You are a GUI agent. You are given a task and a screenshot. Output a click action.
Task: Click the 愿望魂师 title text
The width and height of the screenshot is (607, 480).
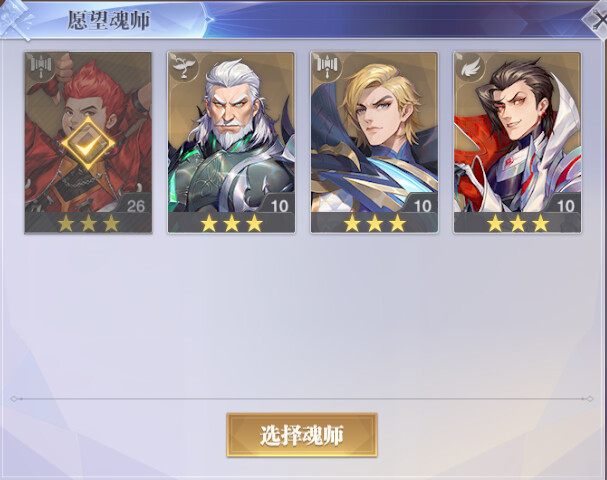click(x=108, y=20)
